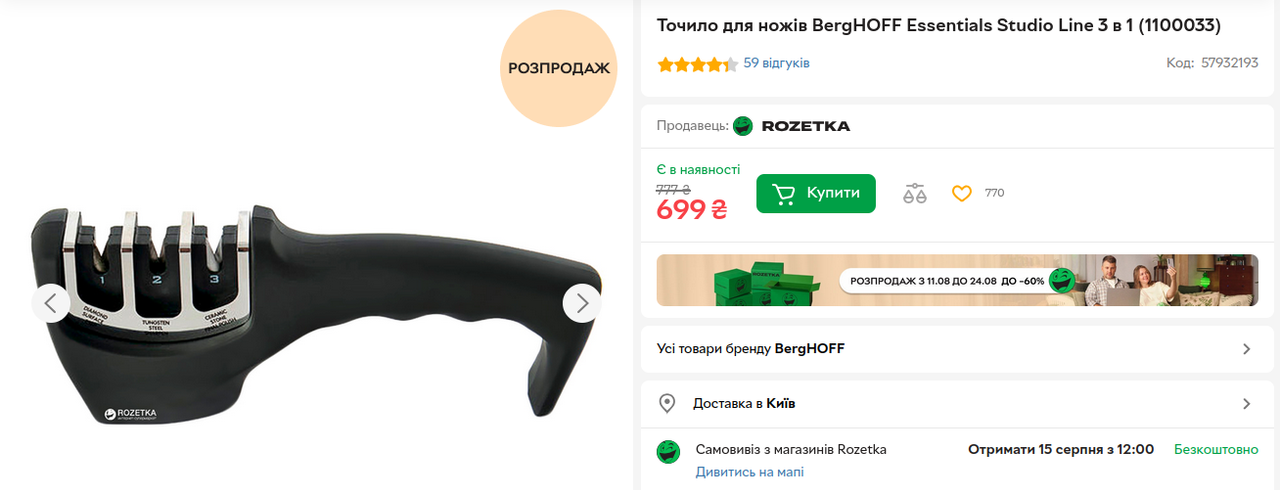Click the Rozetka seller logo icon
1280x490 pixels.
coord(743,126)
